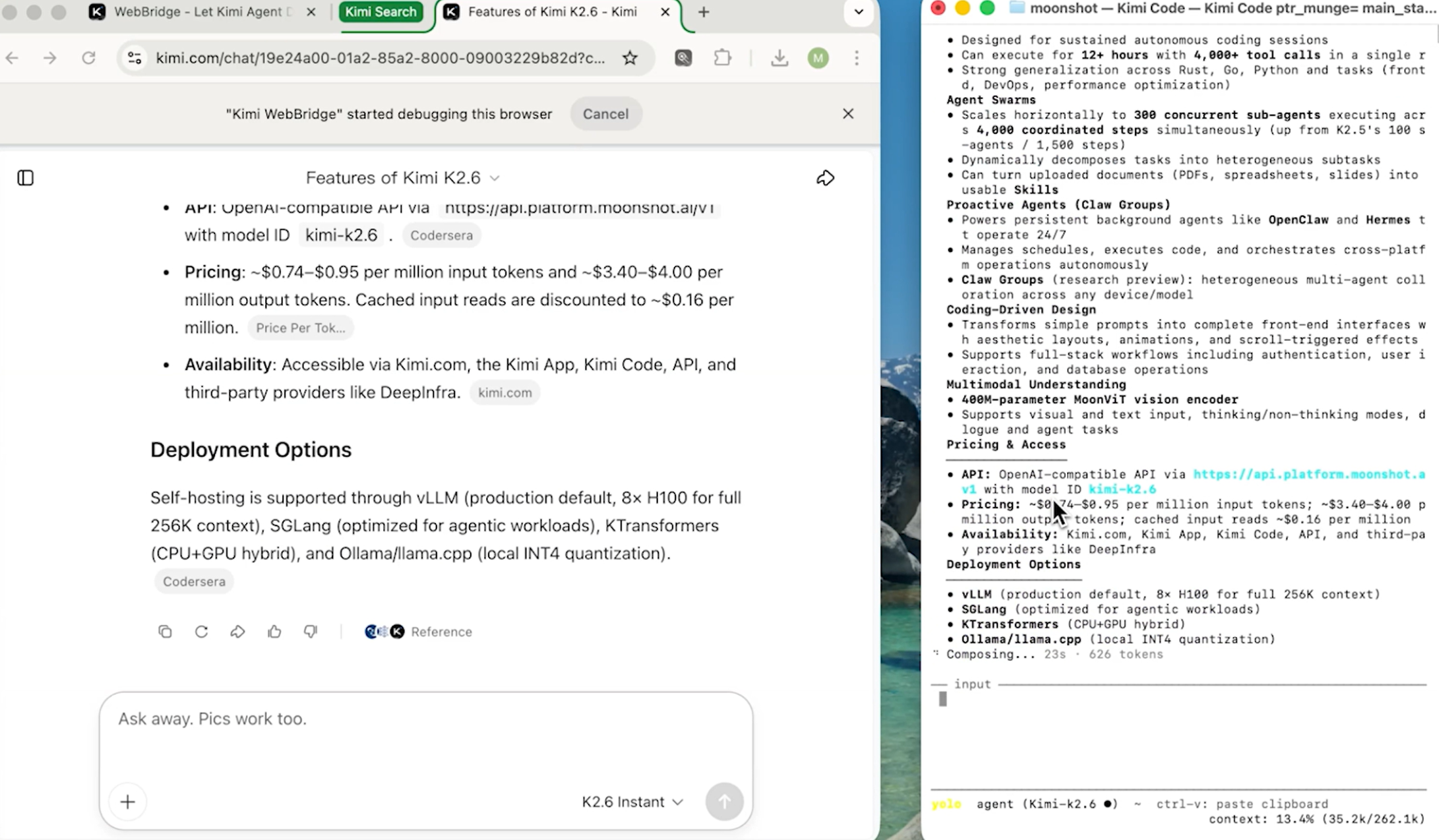1439x840 pixels.
Task: Open the Price Per Tok... citation chip
Action: (x=300, y=328)
